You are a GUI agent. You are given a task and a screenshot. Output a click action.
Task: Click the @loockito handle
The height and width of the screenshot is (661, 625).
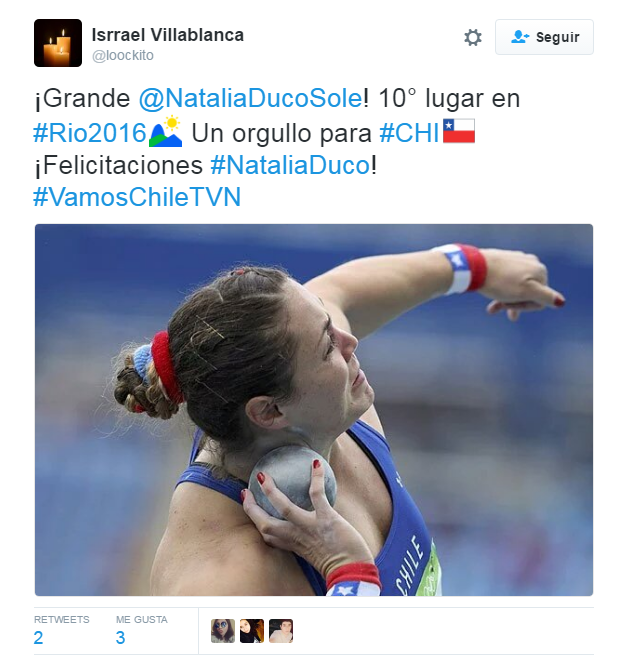click(123, 55)
